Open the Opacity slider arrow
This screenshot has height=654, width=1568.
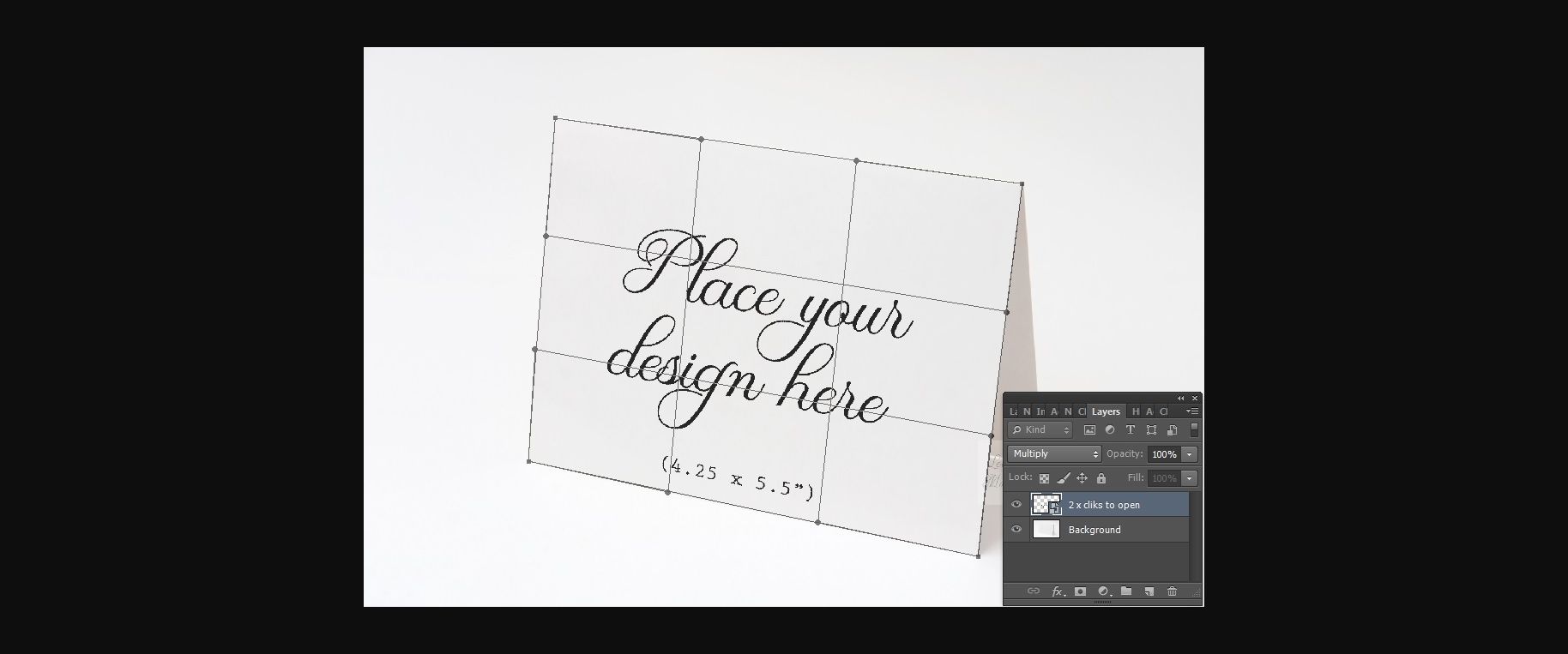click(1190, 454)
